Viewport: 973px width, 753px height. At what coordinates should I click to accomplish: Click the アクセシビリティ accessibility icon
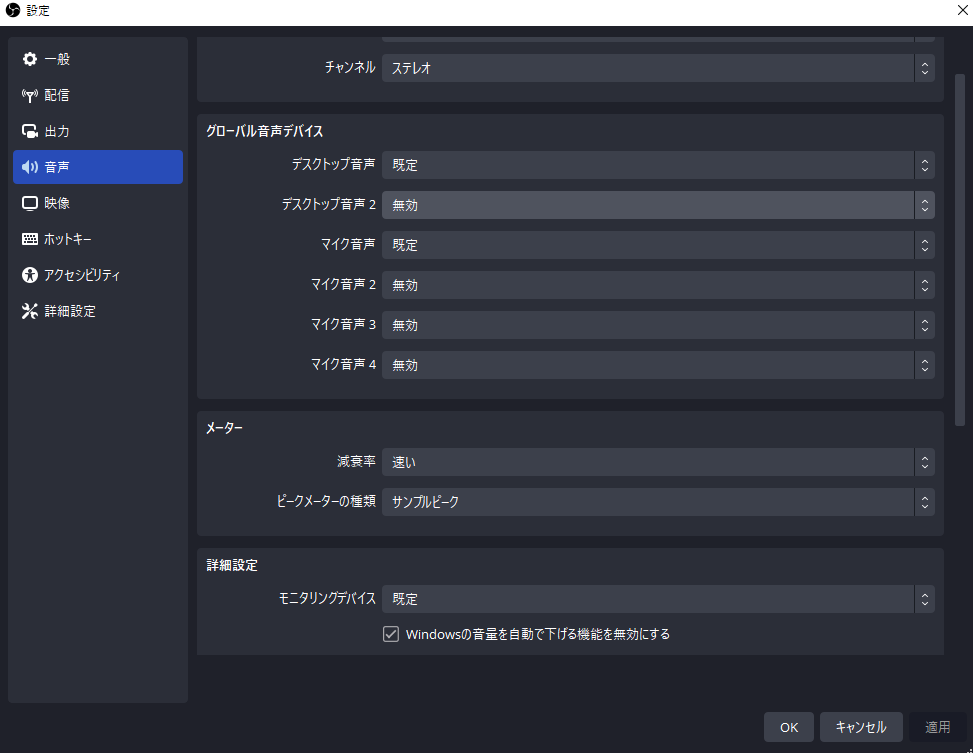(x=30, y=275)
